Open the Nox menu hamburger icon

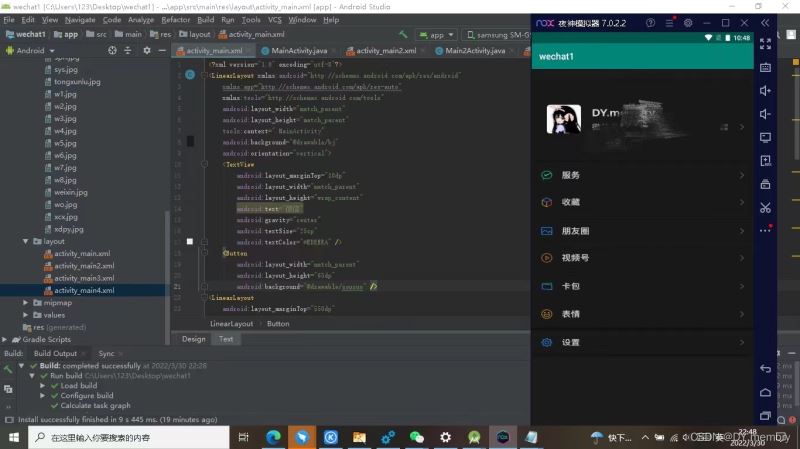(669, 23)
